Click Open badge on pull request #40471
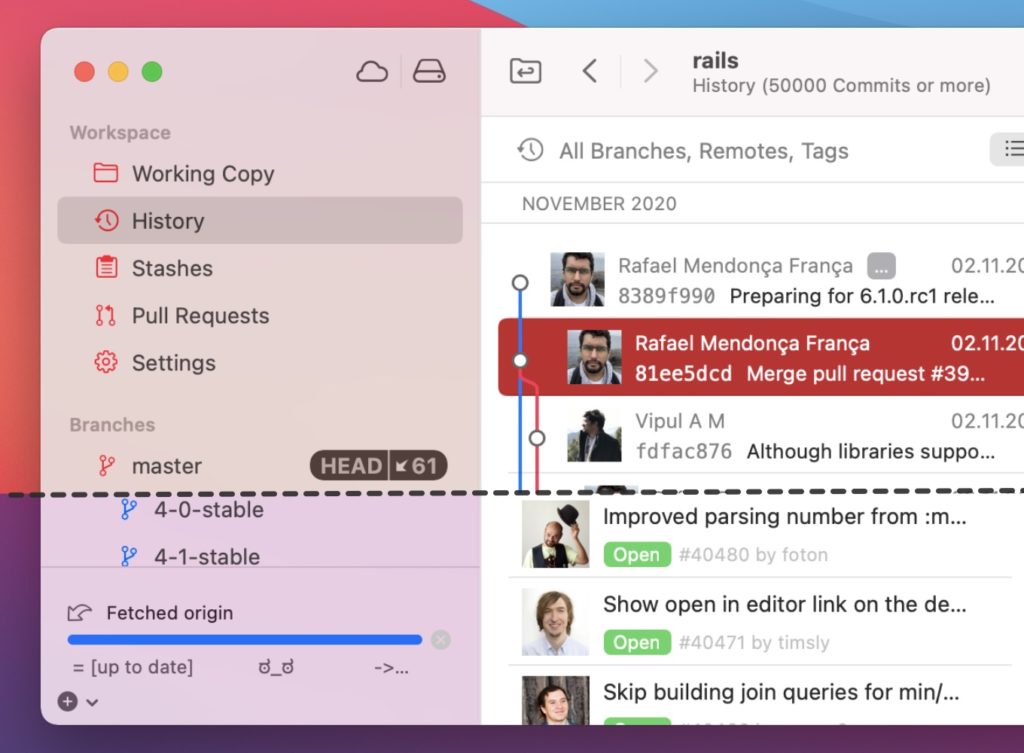The image size is (1024, 753). 637,643
